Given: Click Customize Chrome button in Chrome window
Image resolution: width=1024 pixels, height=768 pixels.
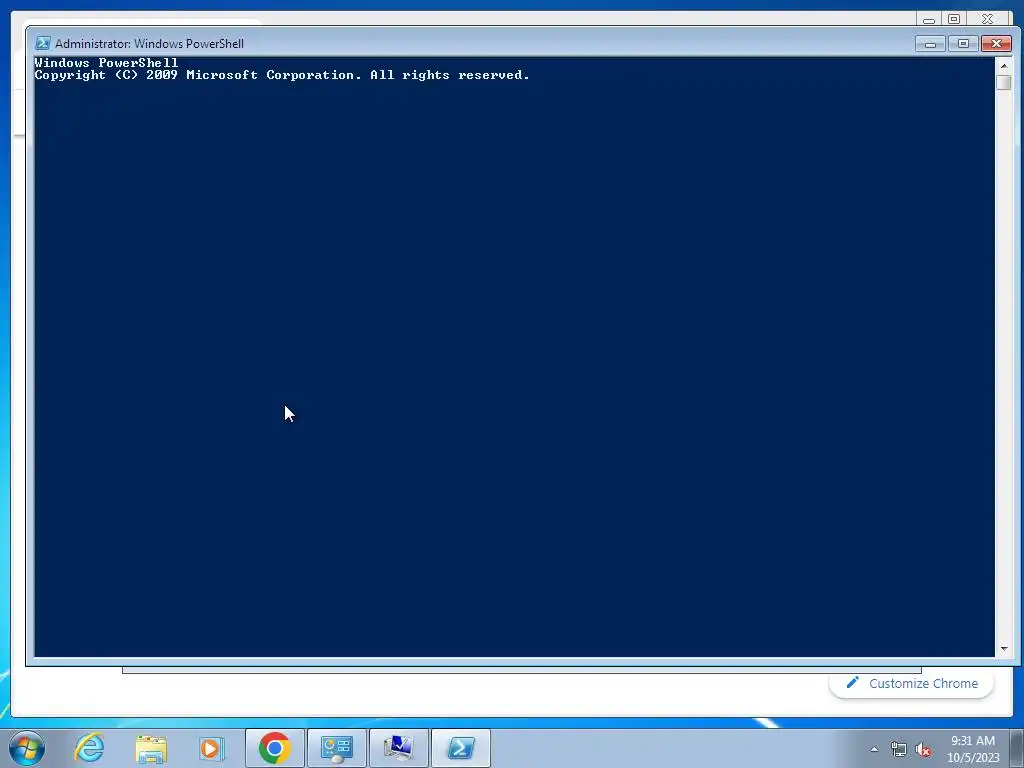Looking at the screenshot, I should point(911,683).
